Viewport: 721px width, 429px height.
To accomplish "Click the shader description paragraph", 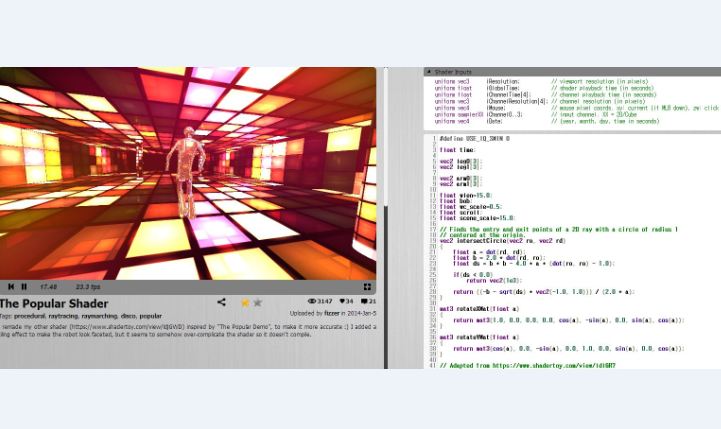I will point(188,331).
